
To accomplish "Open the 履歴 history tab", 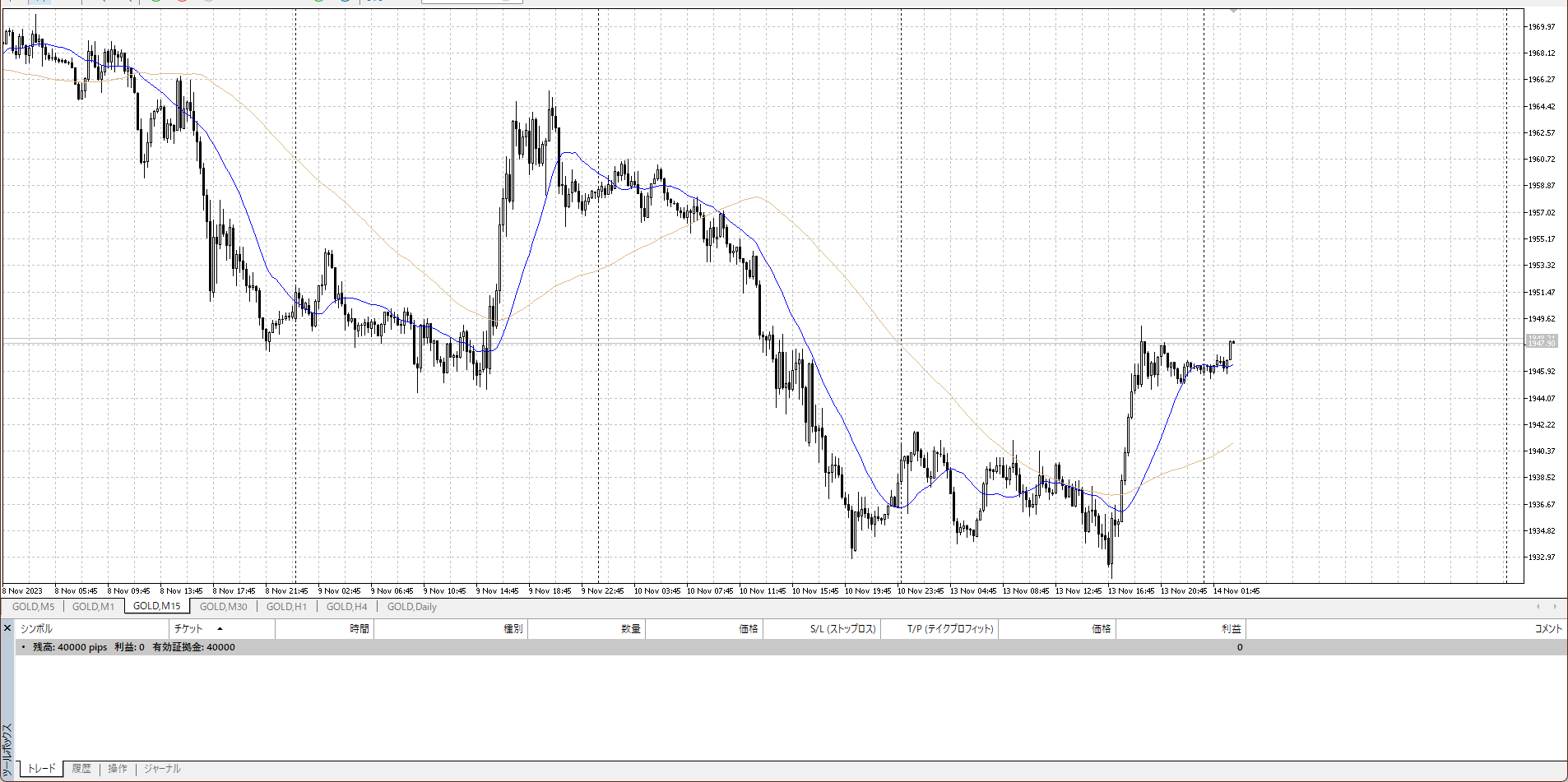I will 81,769.
